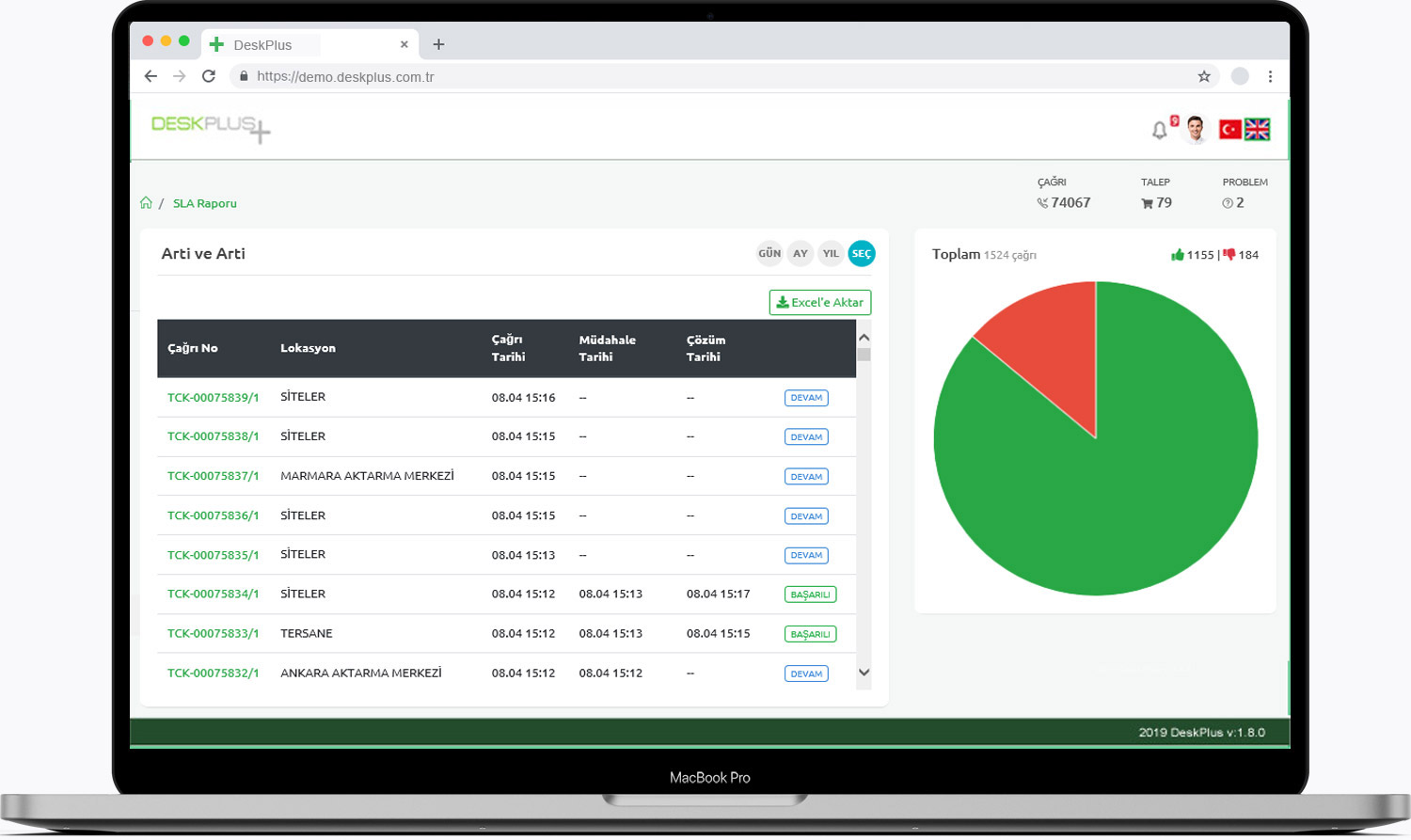
Task: Click the red thumbs-down 184 indicator
Action: tap(1241, 255)
